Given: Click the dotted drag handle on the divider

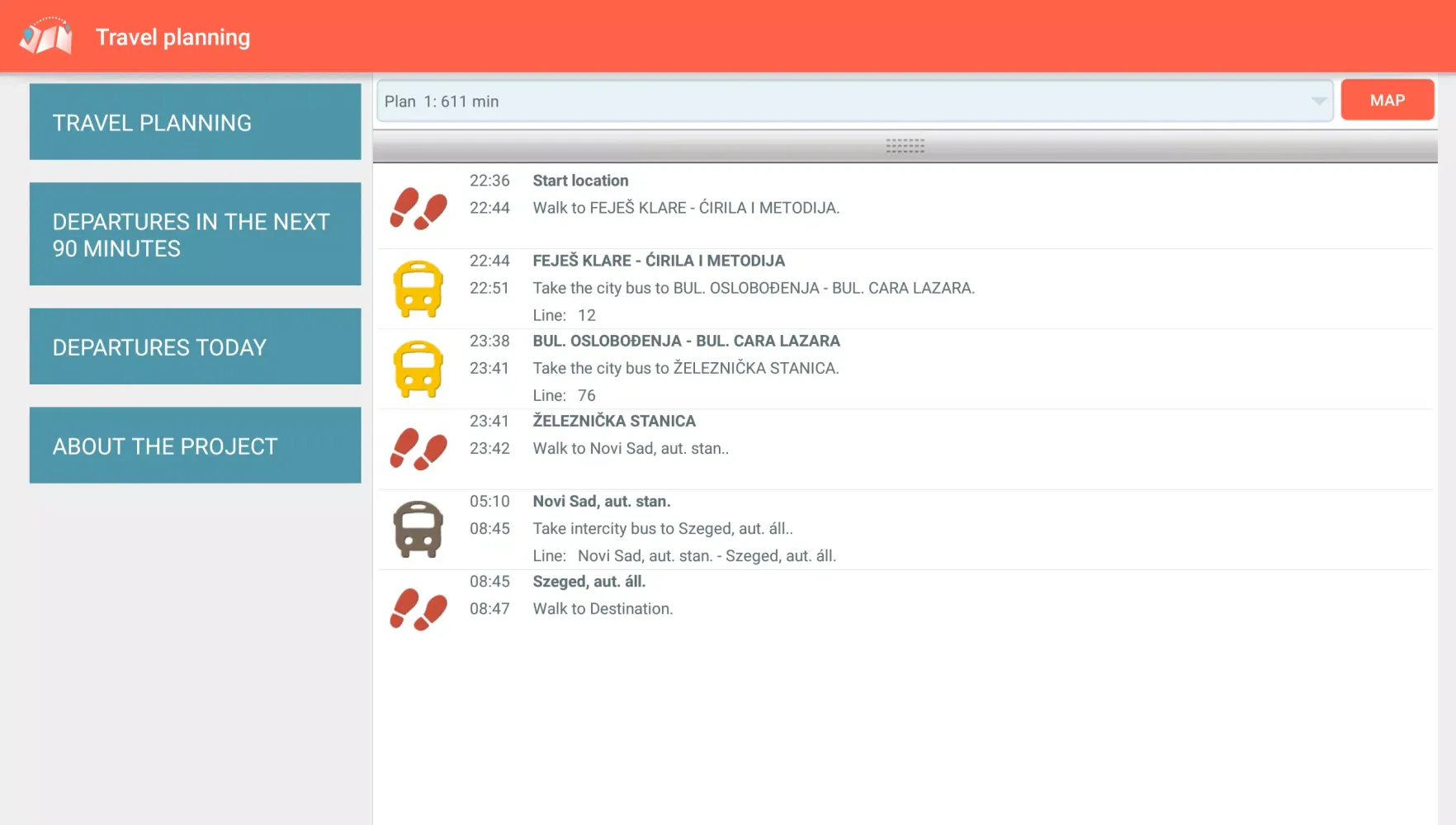Looking at the screenshot, I should 905,146.
